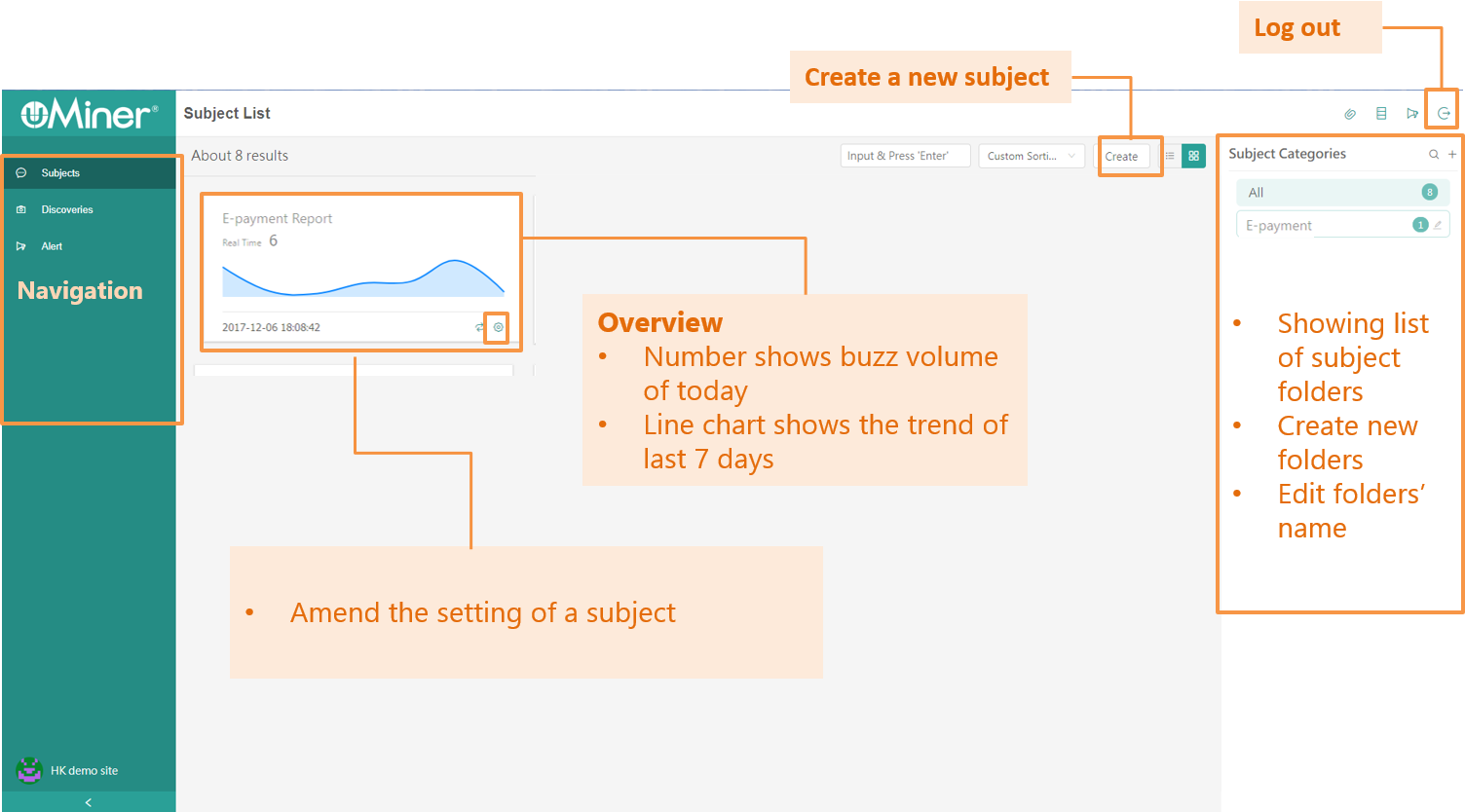The height and width of the screenshot is (812, 1465).
Task: Switch to list view layout
Action: 1170,156
